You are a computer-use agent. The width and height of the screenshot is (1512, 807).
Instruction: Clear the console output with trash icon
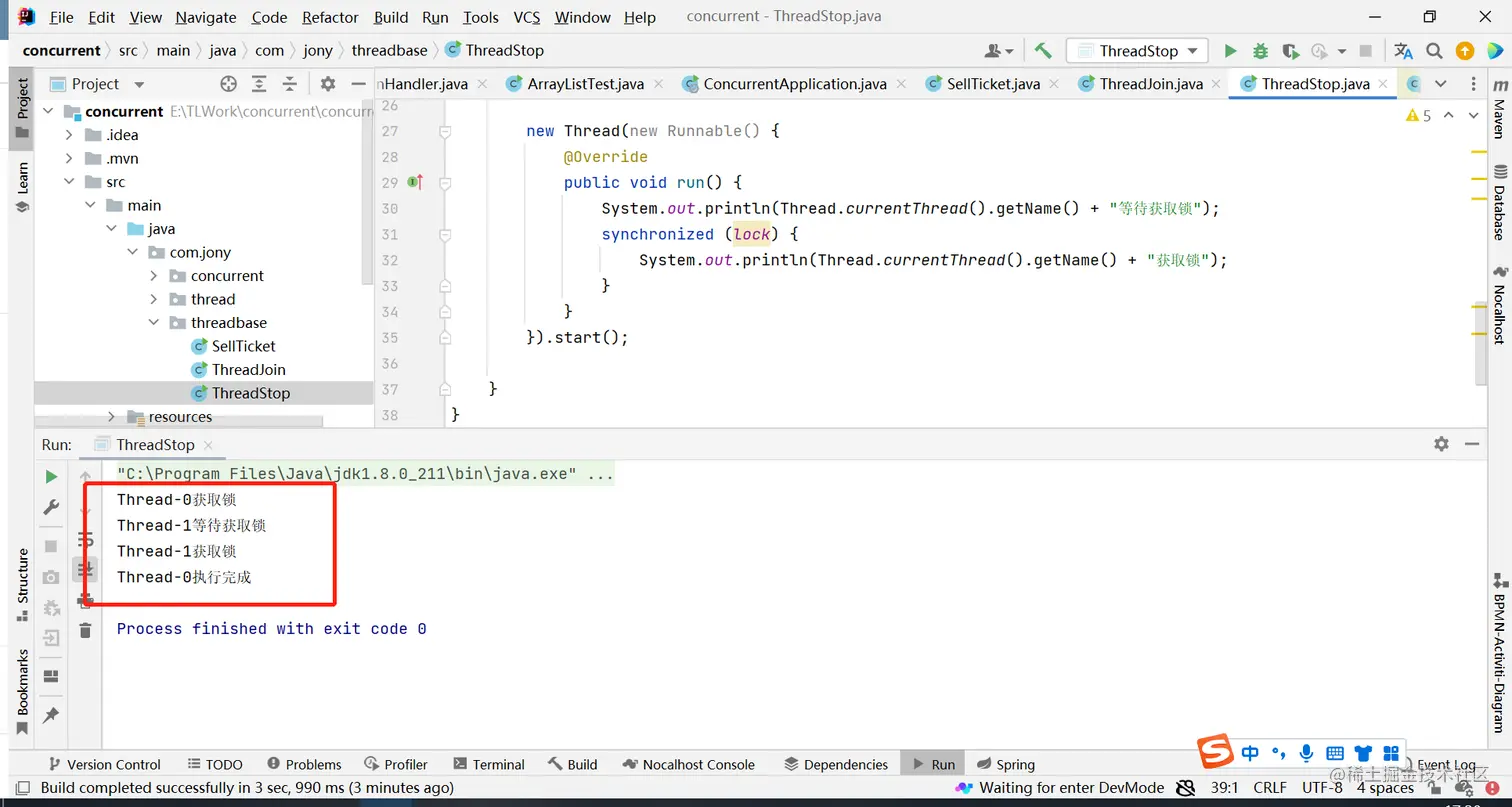[x=85, y=630]
